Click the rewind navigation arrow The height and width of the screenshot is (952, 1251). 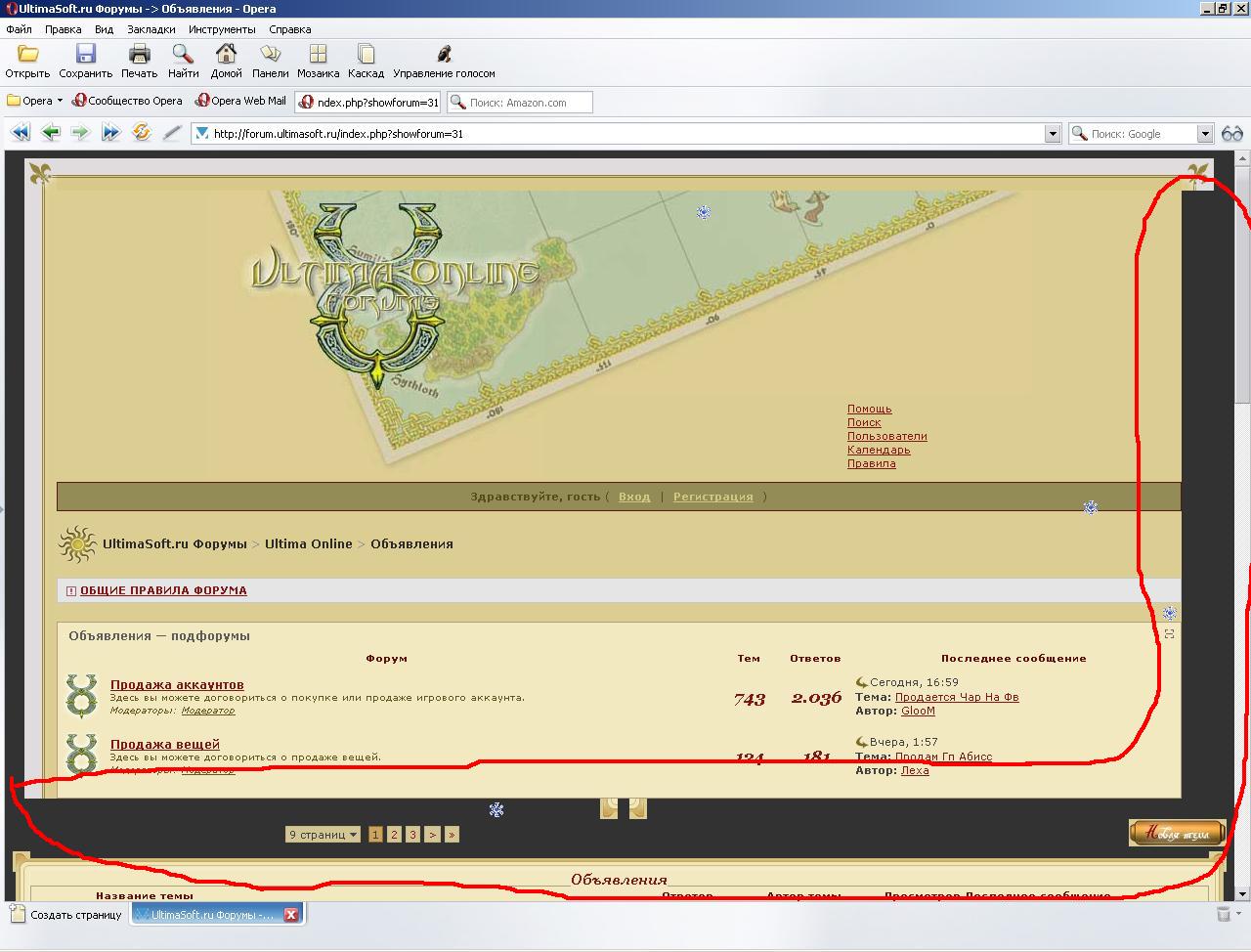(x=21, y=133)
